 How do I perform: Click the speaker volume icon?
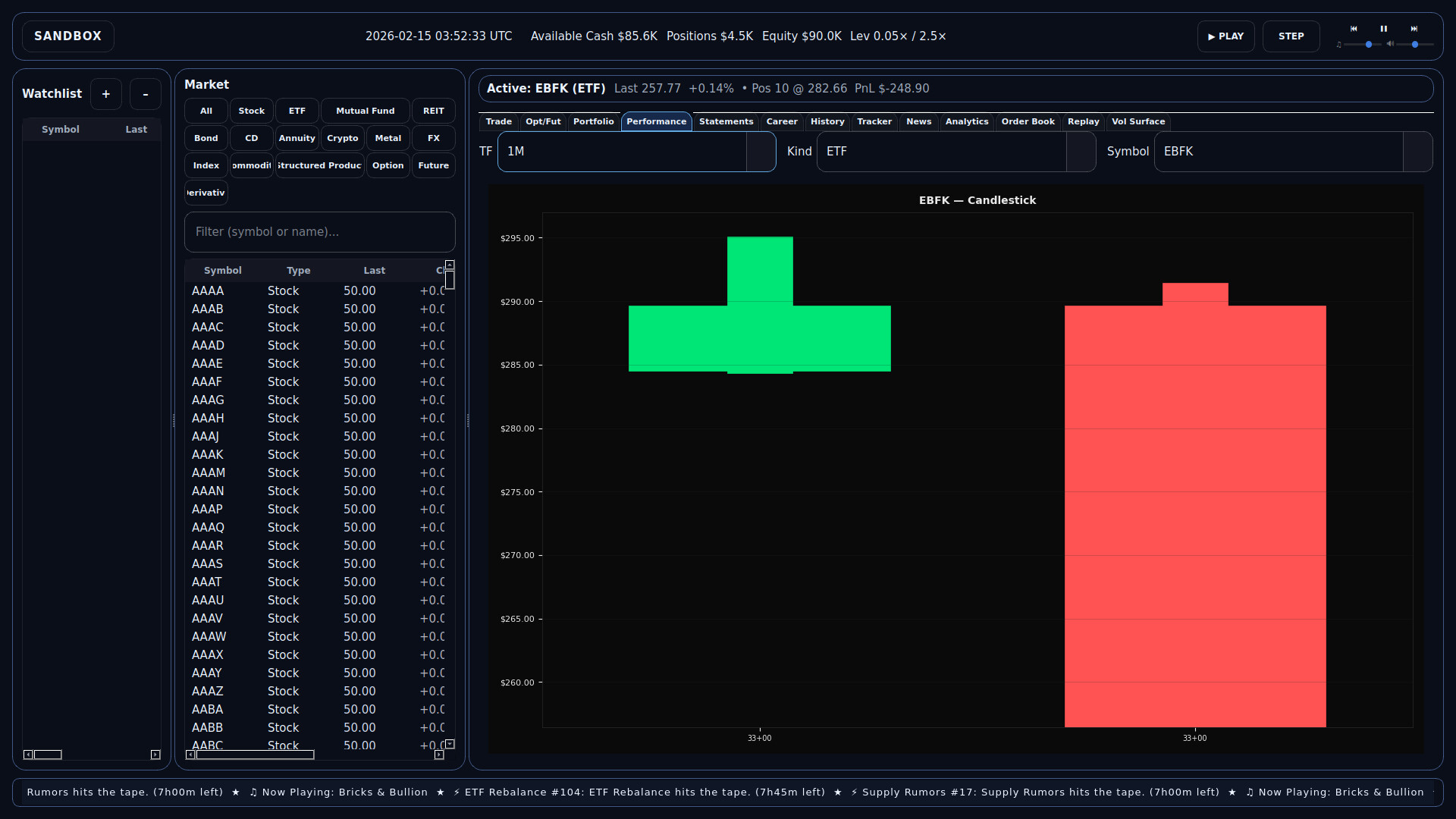pos(1391,44)
